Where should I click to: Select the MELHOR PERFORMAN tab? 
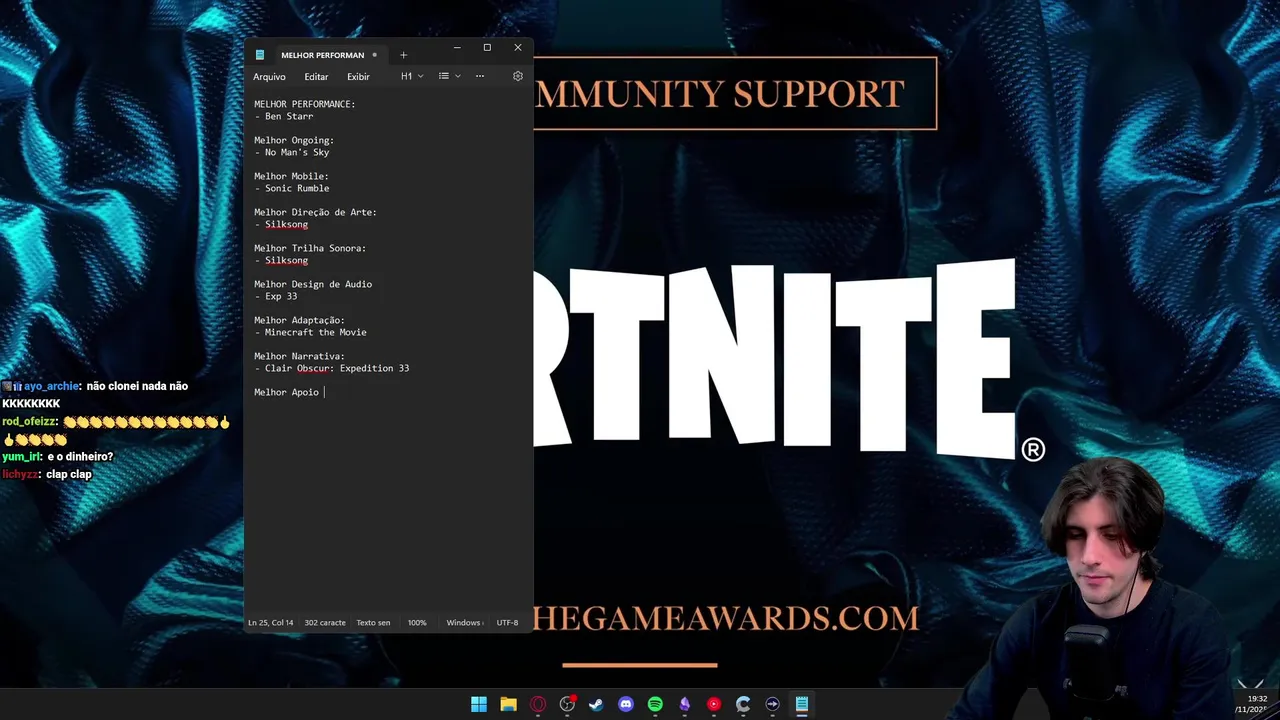coord(322,55)
